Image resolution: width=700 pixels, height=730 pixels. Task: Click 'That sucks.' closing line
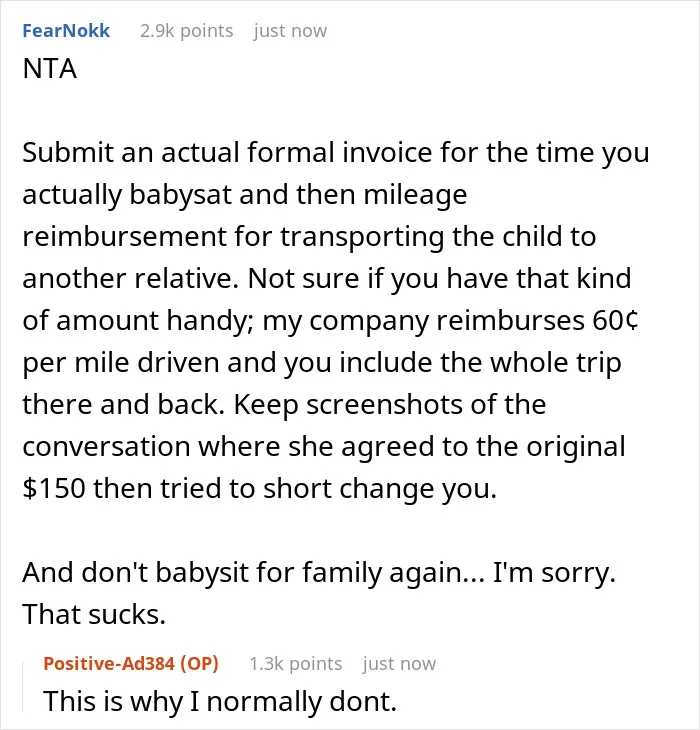click(x=94, y=614)
